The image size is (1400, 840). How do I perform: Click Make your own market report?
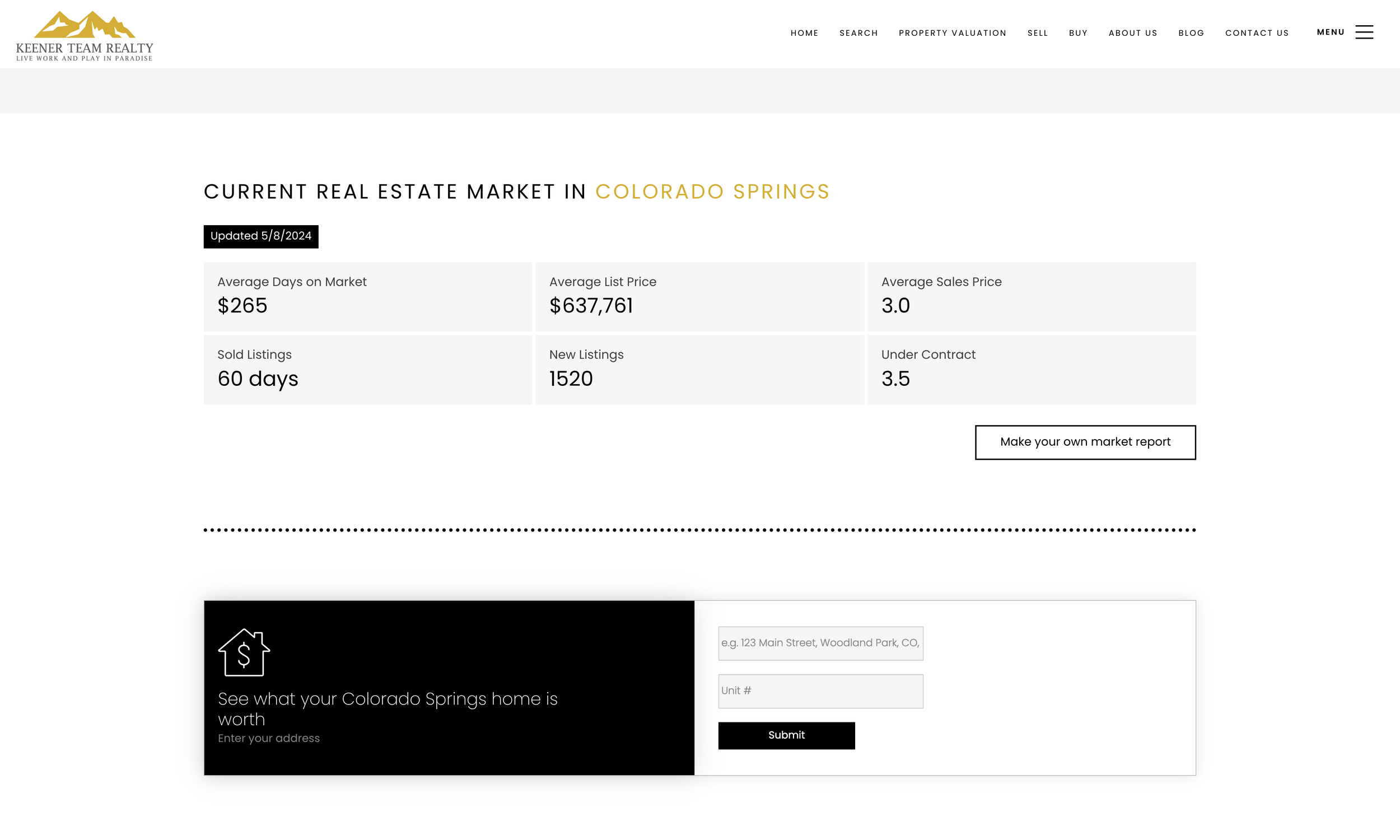(x=1085, y=442)
